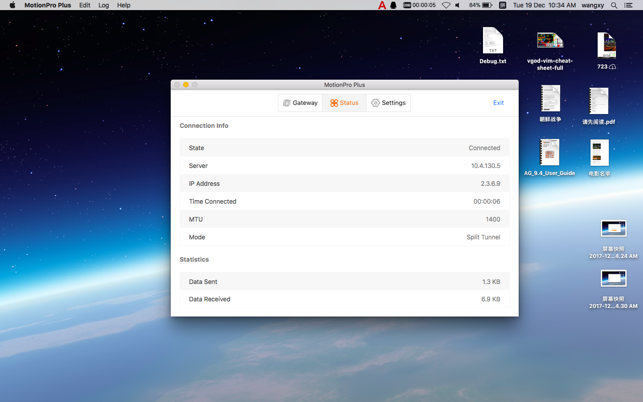
Task: Click the Statistics heading
Action: 194,259
